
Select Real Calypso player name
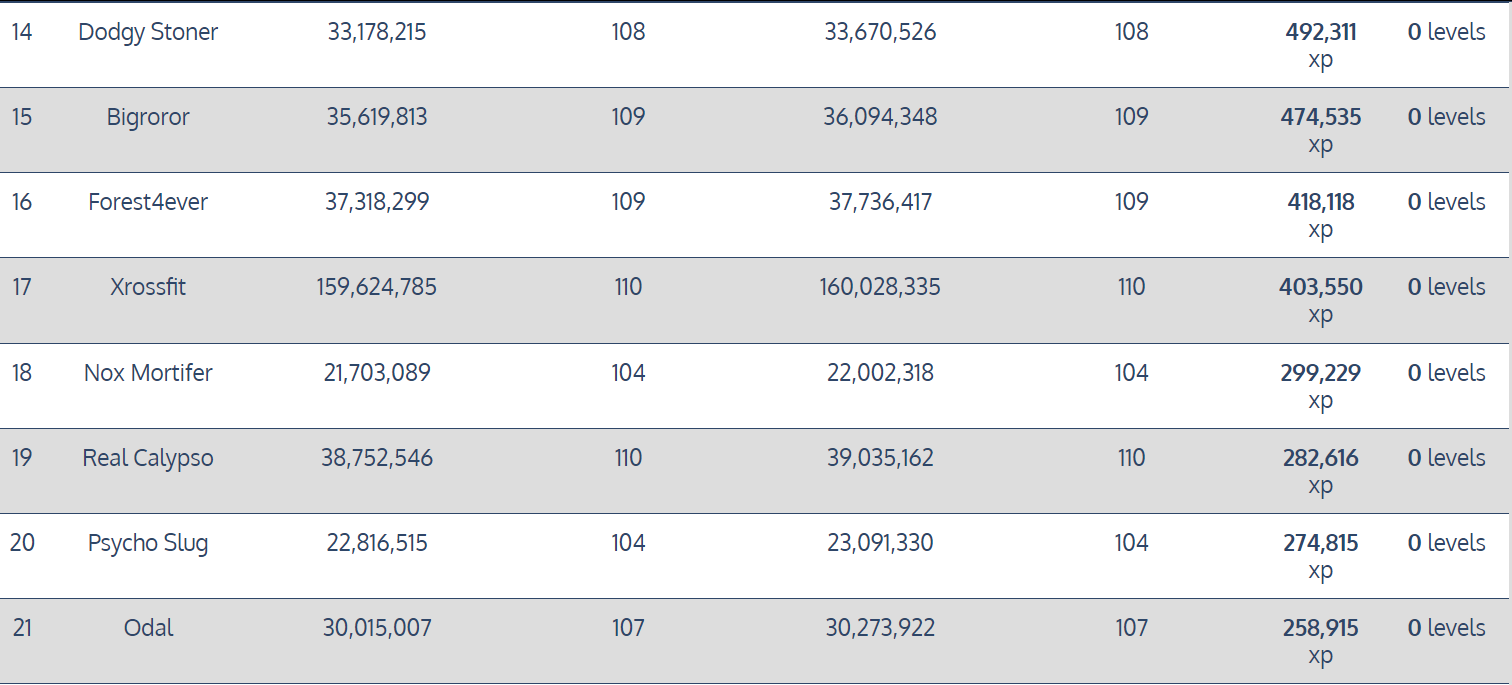tap(148, 458)
